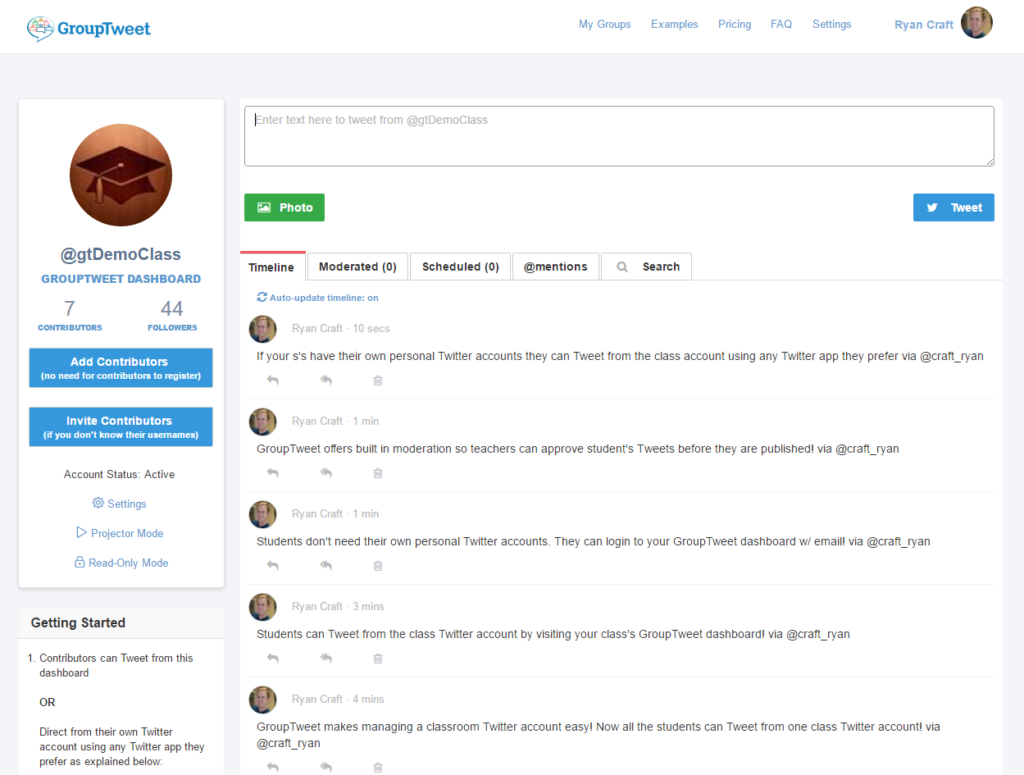This screenshot has height=775, width=1024.
Task: Delete the 10 secs tweet
Action: tap(377, 380)
